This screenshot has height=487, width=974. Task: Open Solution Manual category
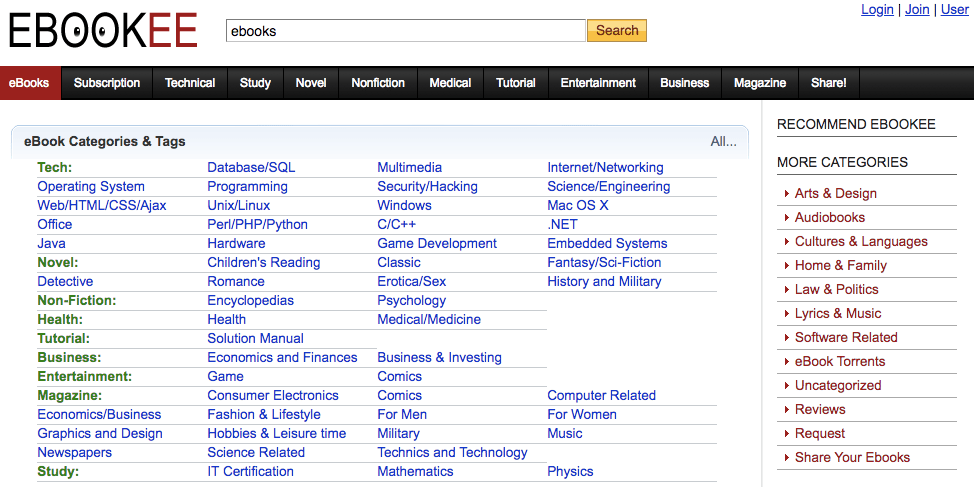255,339
